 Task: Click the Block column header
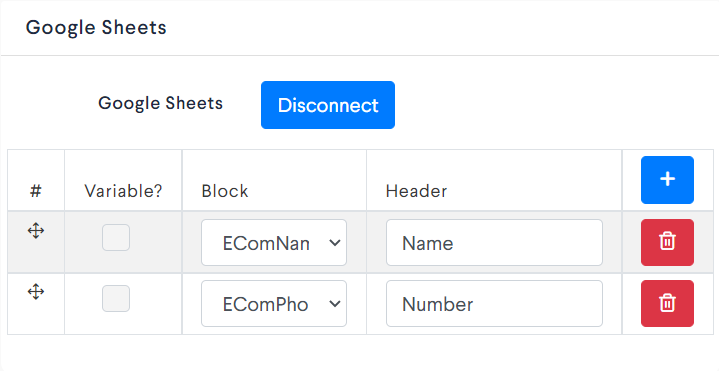point(225,191)
